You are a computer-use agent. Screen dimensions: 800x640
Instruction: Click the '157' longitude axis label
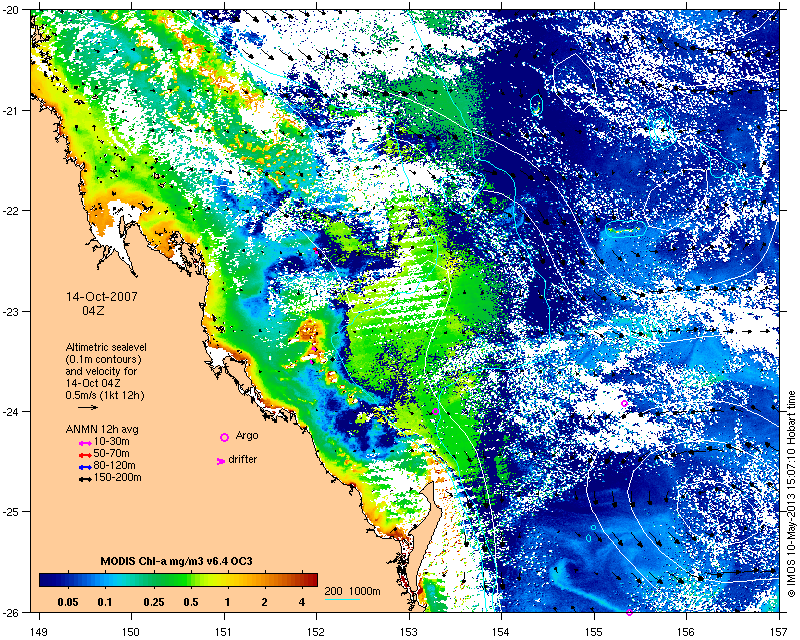click(780, 632)
